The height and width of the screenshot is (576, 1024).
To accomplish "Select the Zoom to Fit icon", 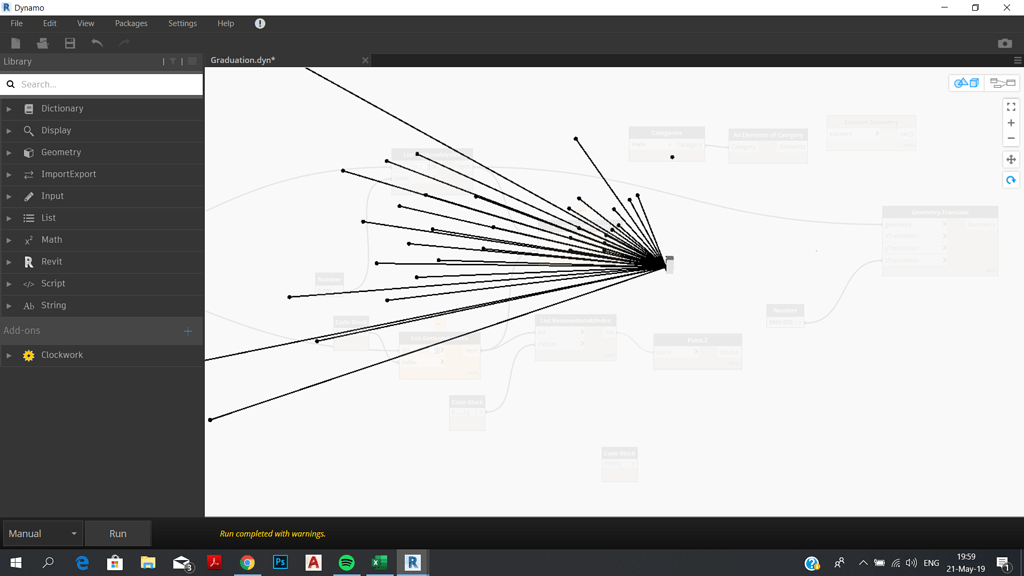I will (x=1011, y=107).
